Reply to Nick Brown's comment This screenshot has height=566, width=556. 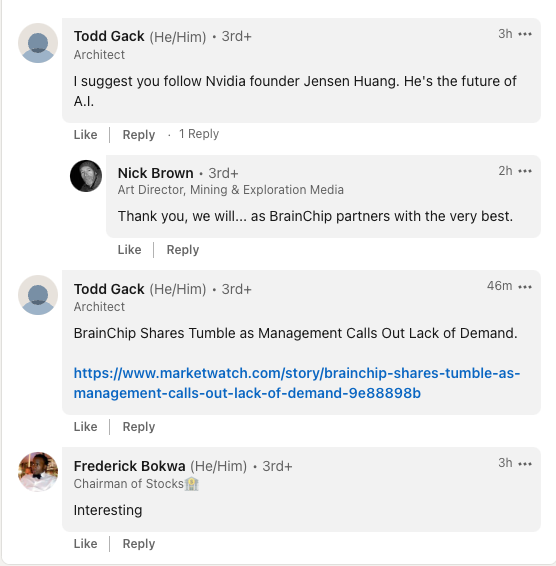[x=183, y=250]
